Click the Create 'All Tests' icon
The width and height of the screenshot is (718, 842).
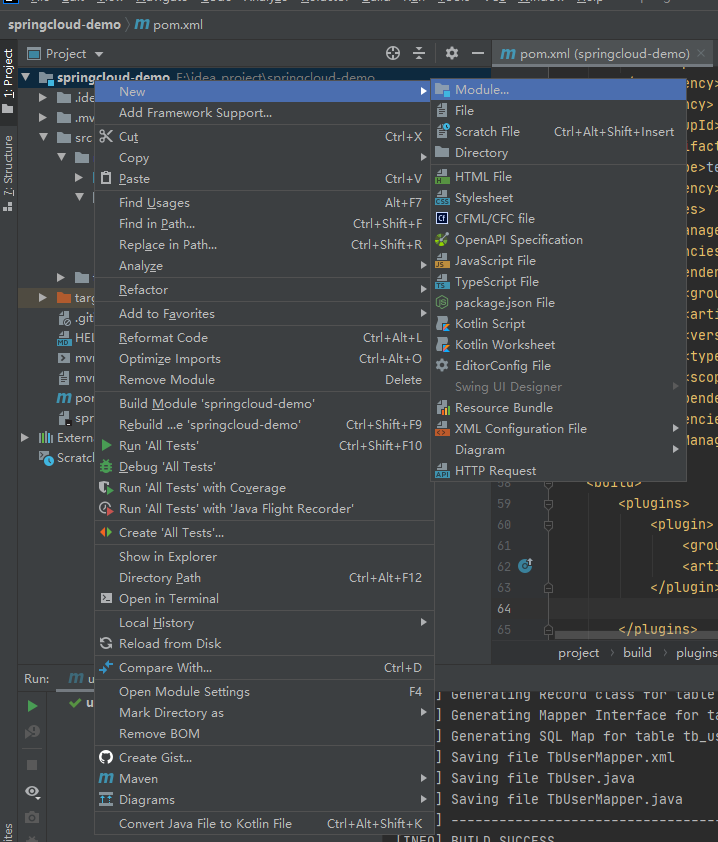tap(106, 532)
